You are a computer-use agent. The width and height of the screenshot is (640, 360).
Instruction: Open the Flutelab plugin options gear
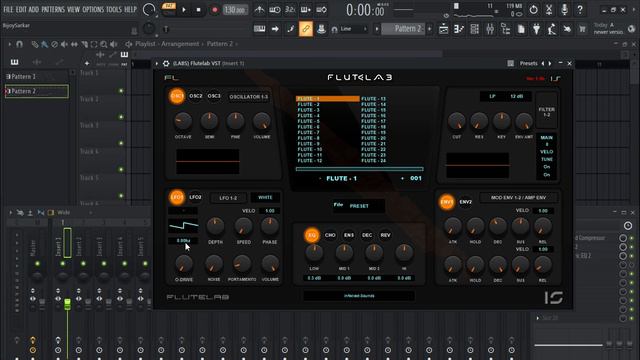[166, 63]
